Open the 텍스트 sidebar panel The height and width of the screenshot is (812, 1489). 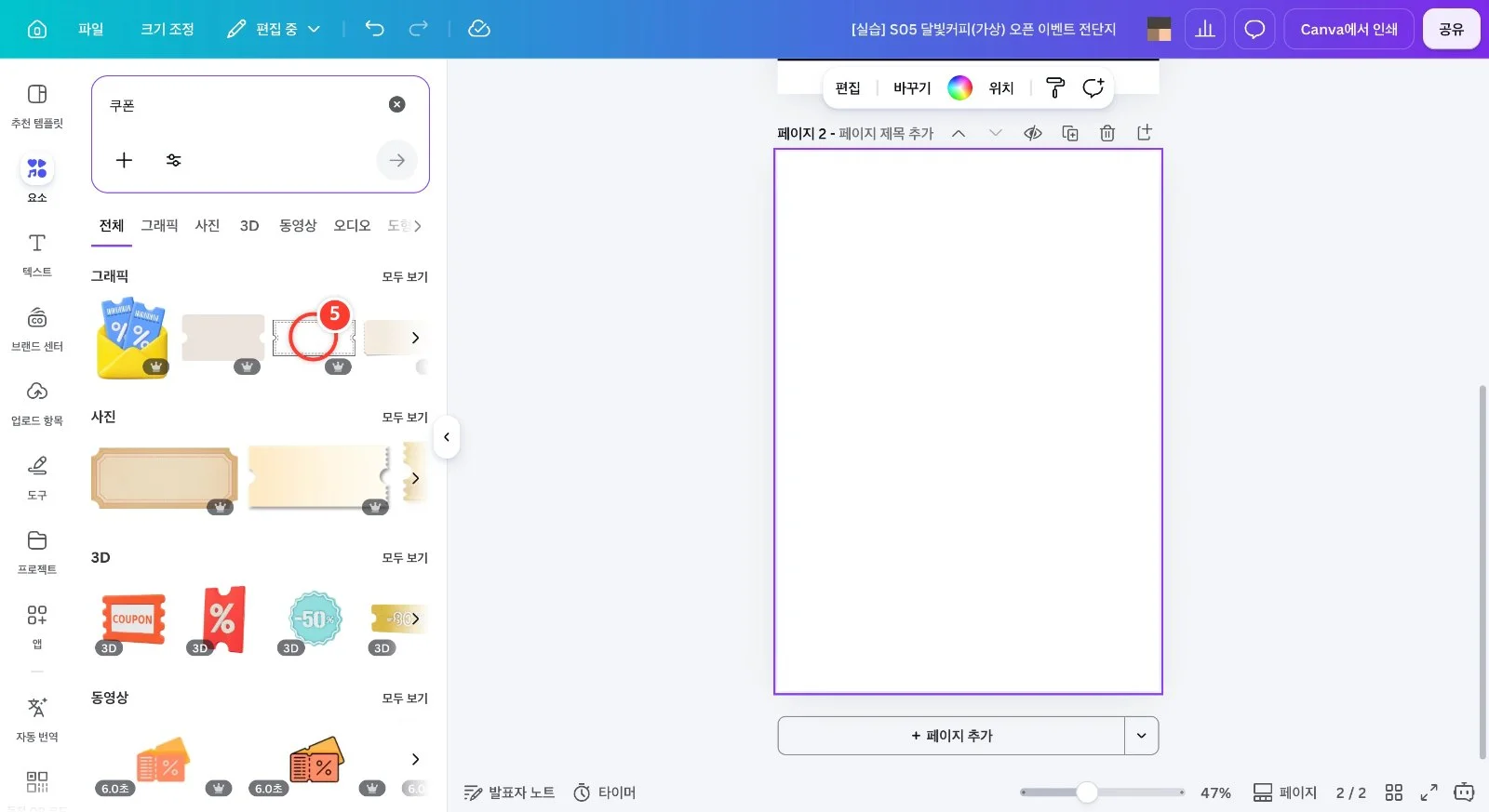[37, 255]
